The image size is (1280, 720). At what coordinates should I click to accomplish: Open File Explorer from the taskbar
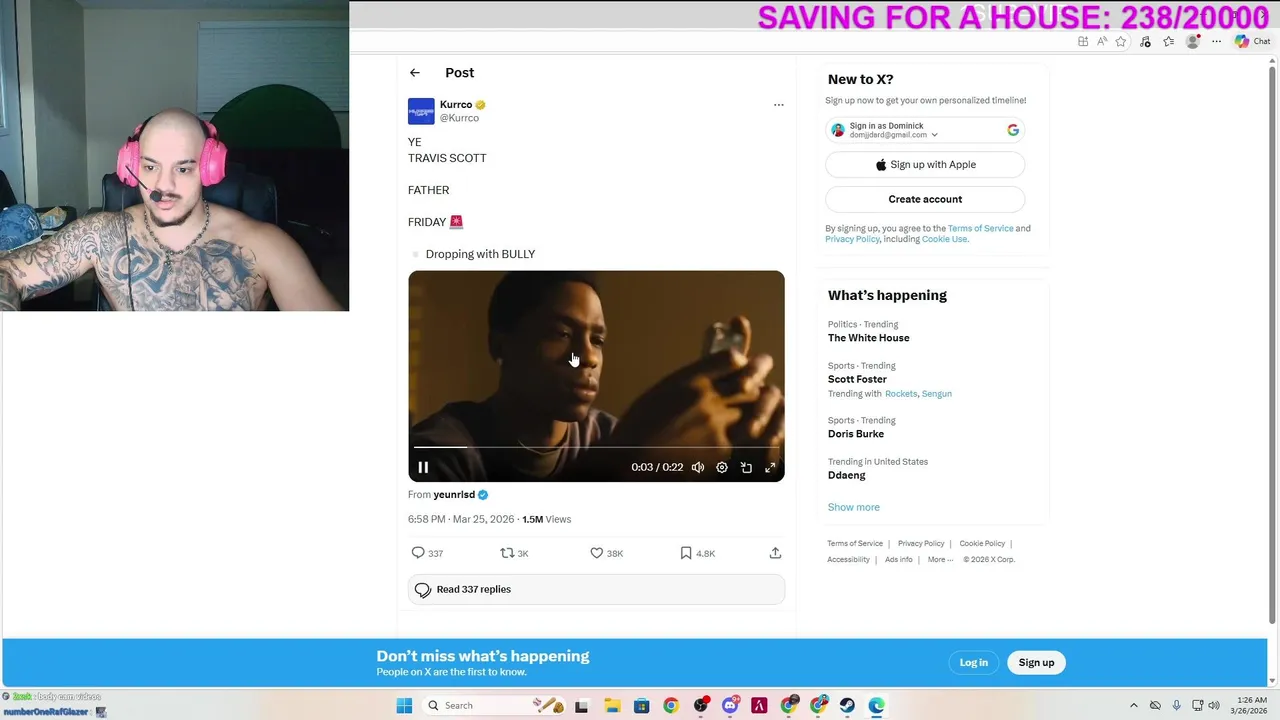[612, 706]
